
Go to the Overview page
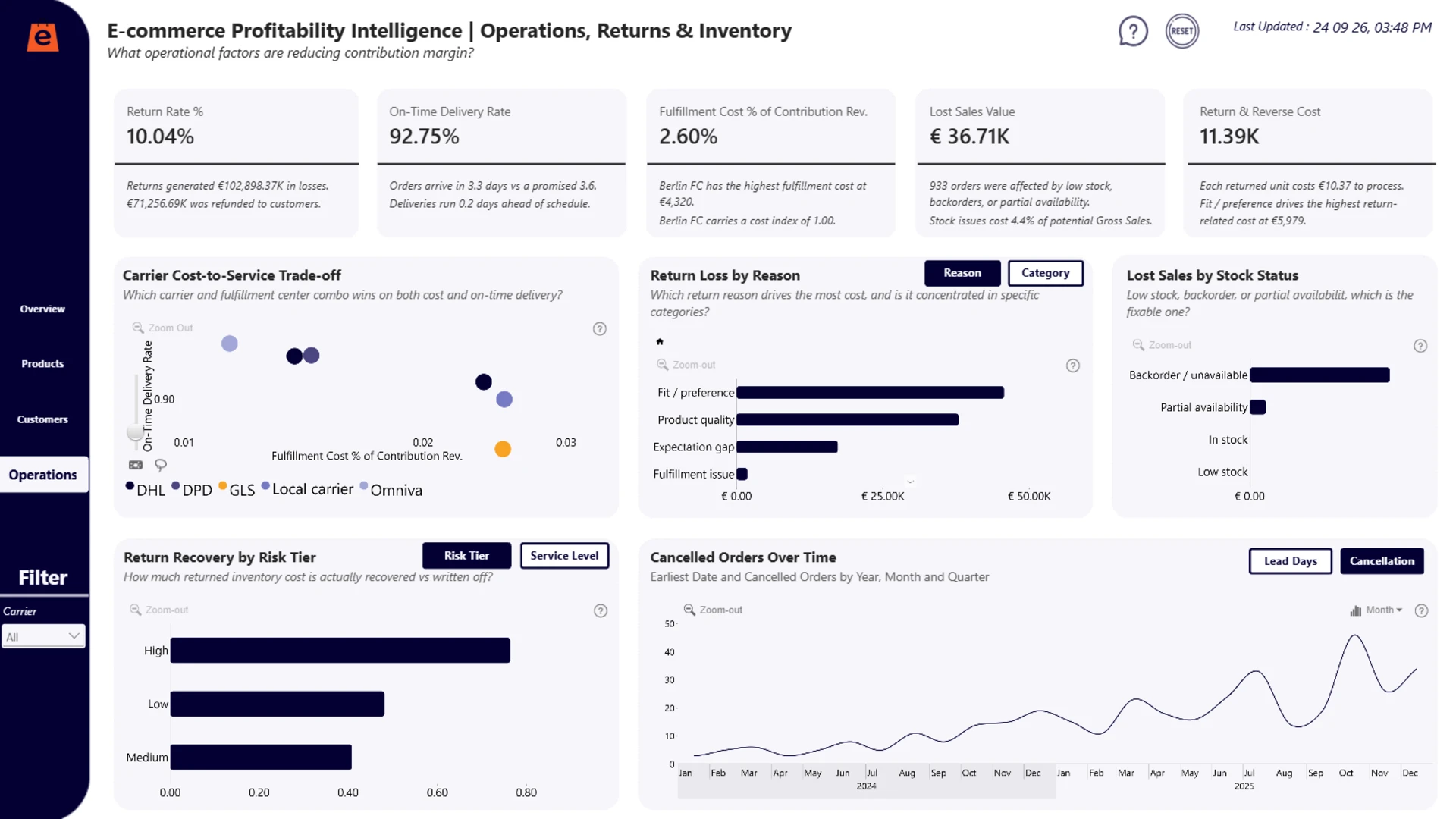click(42, 309)
